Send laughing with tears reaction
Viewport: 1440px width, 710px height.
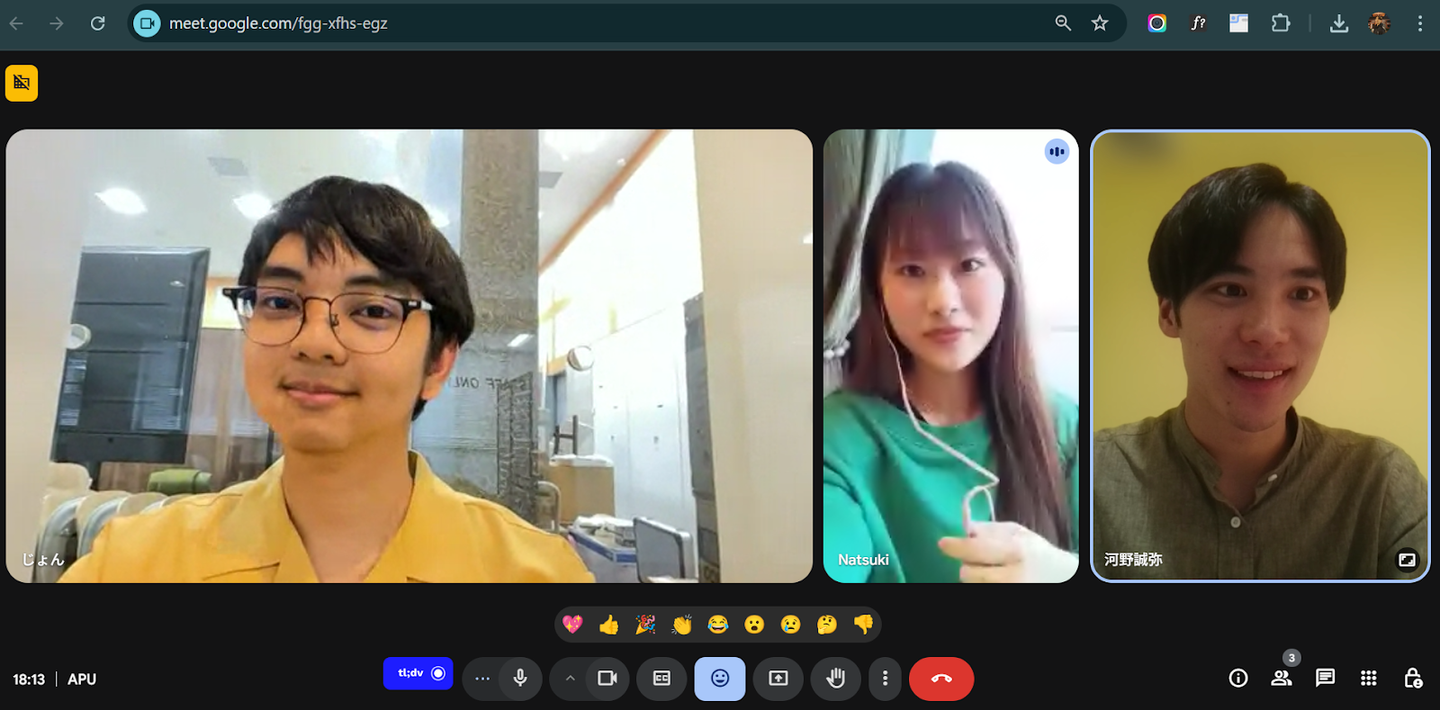[x=718, y=625]
